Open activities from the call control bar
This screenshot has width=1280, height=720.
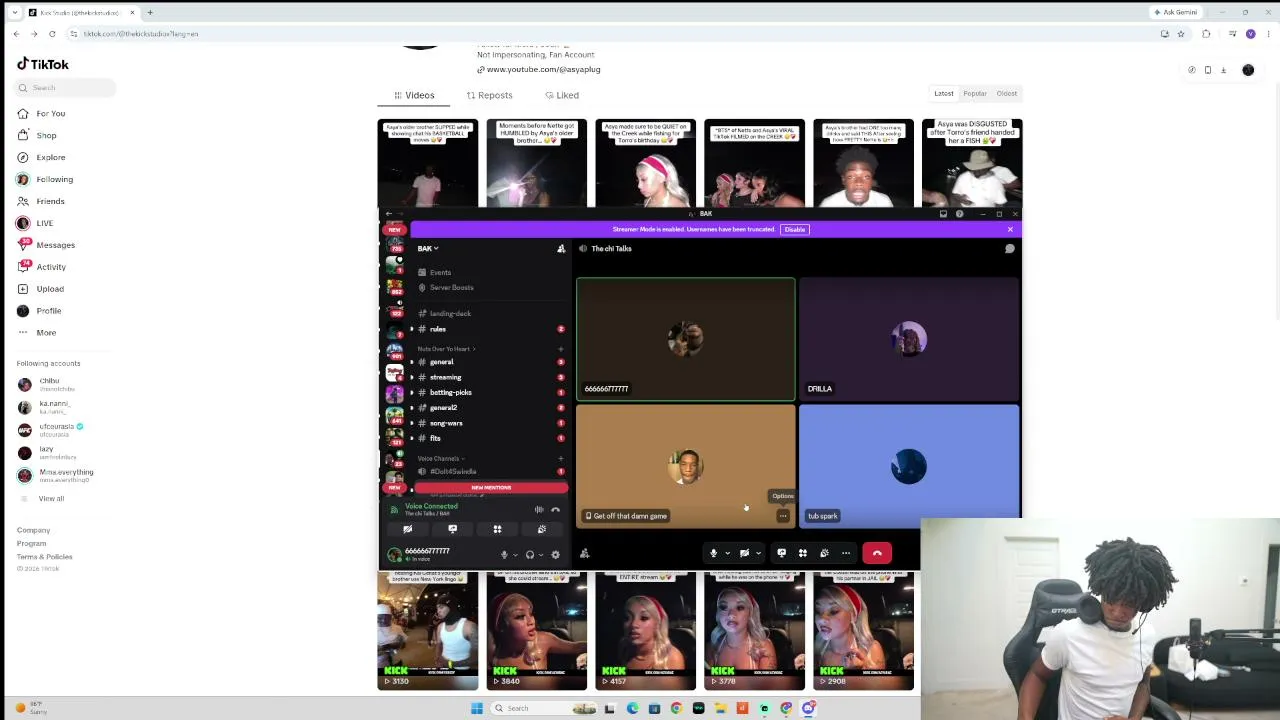click(x=803, y=553)
